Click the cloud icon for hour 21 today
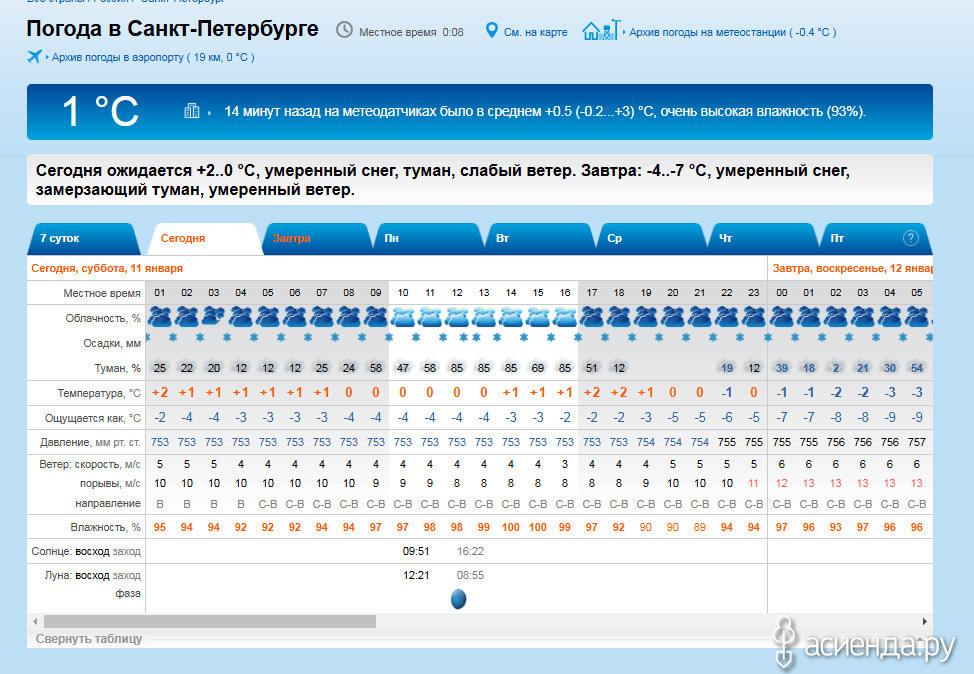The height and width of the screenshot is (674, 974). pos(700,317)
